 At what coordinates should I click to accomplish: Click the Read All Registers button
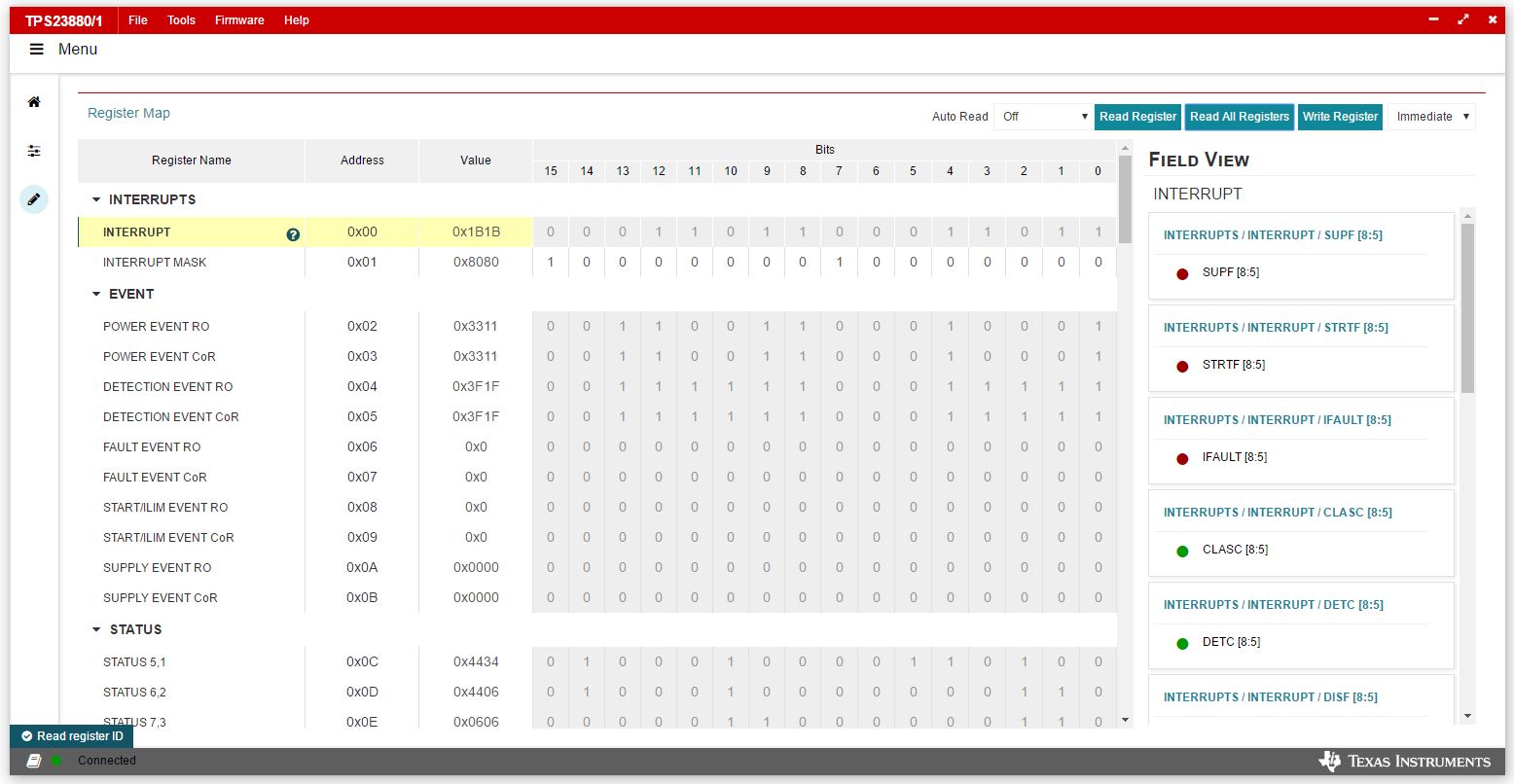click(x=1239, y=117)
